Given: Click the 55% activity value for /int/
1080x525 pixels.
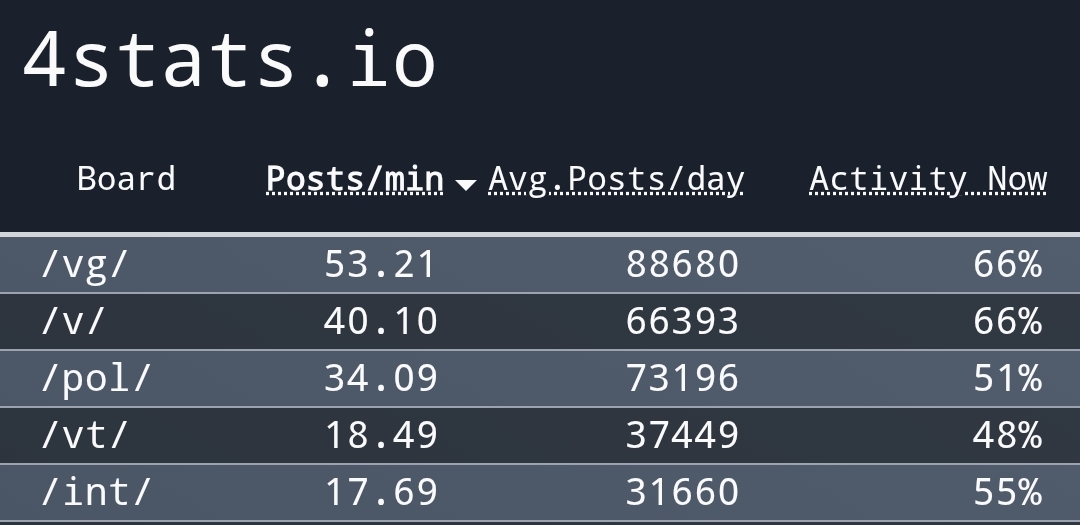Looking at the screenshot, I should pos(1007,493).
